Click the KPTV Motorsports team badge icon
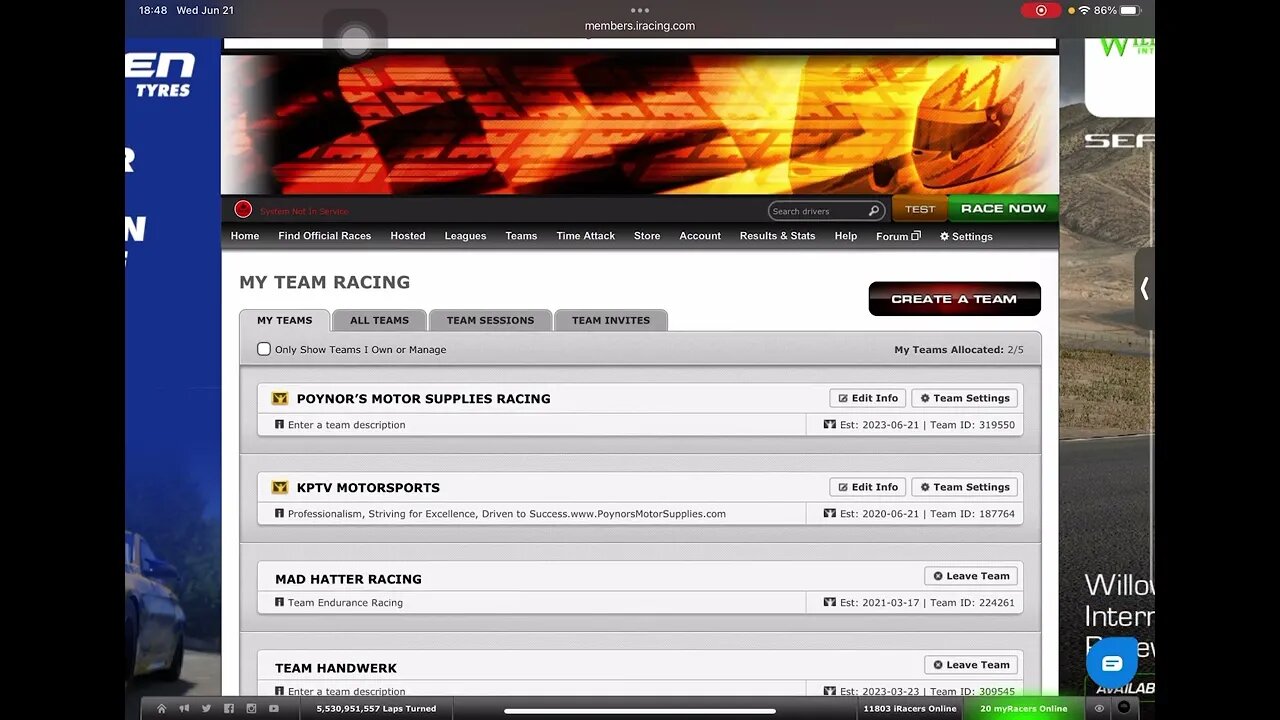The width and height of the screenshot is (1280, 720). point(280,487)
